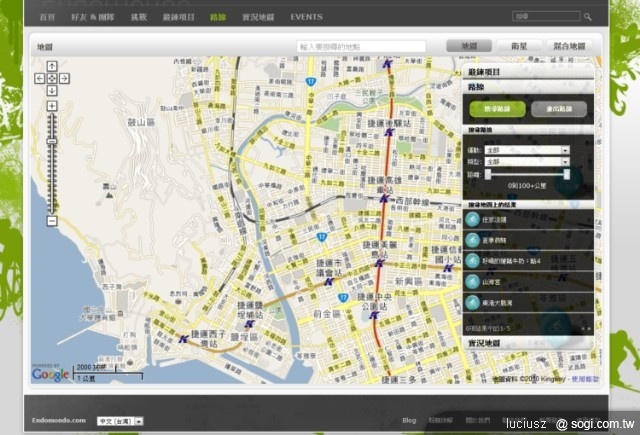Expand the 實況地圖 section below the results

pos(528,343)
